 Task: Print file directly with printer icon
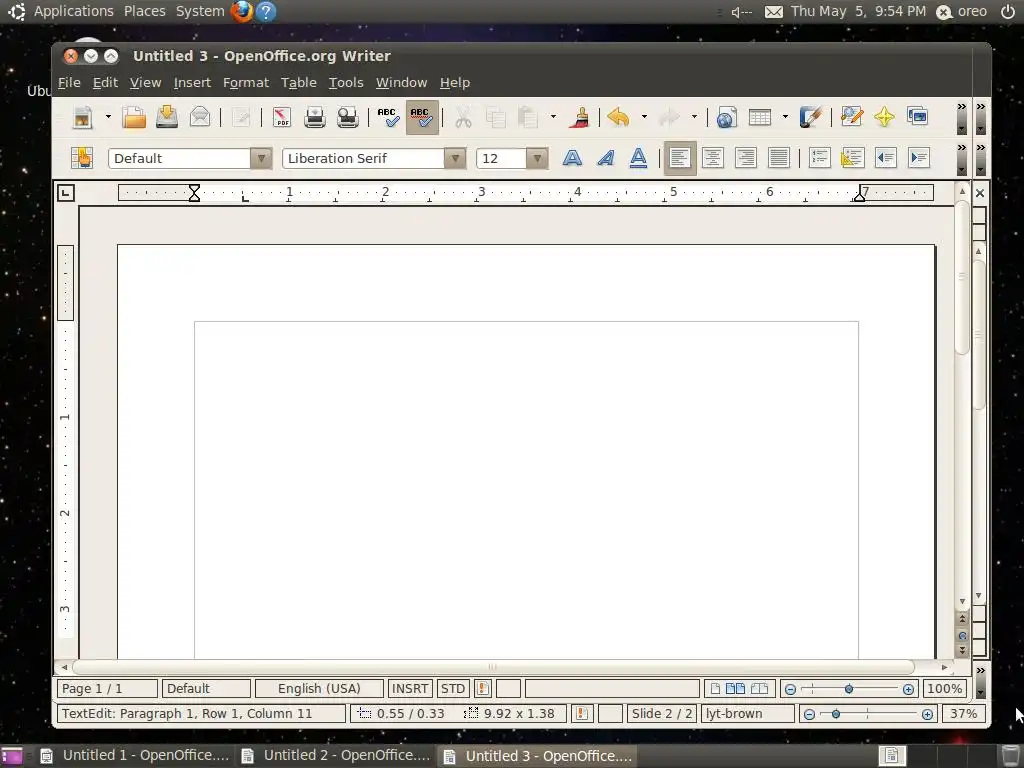(315, 118)
